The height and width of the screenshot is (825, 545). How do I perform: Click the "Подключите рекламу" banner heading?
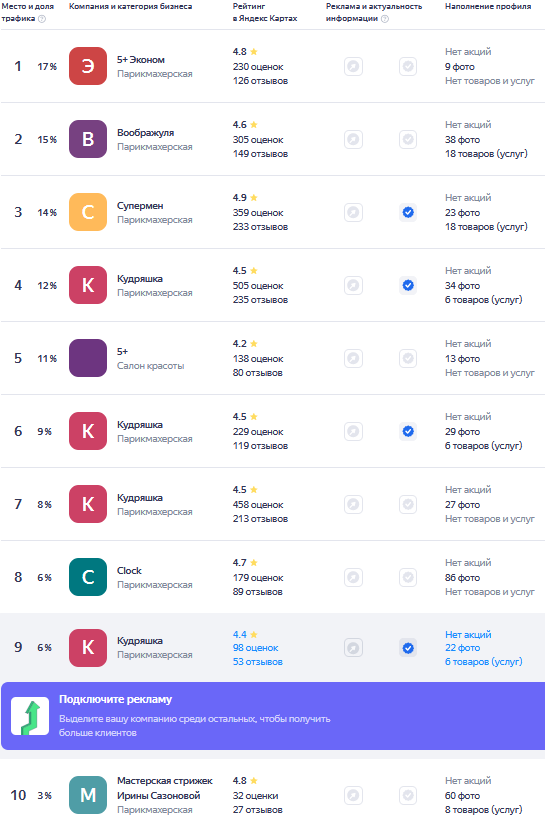pos(115,699)
